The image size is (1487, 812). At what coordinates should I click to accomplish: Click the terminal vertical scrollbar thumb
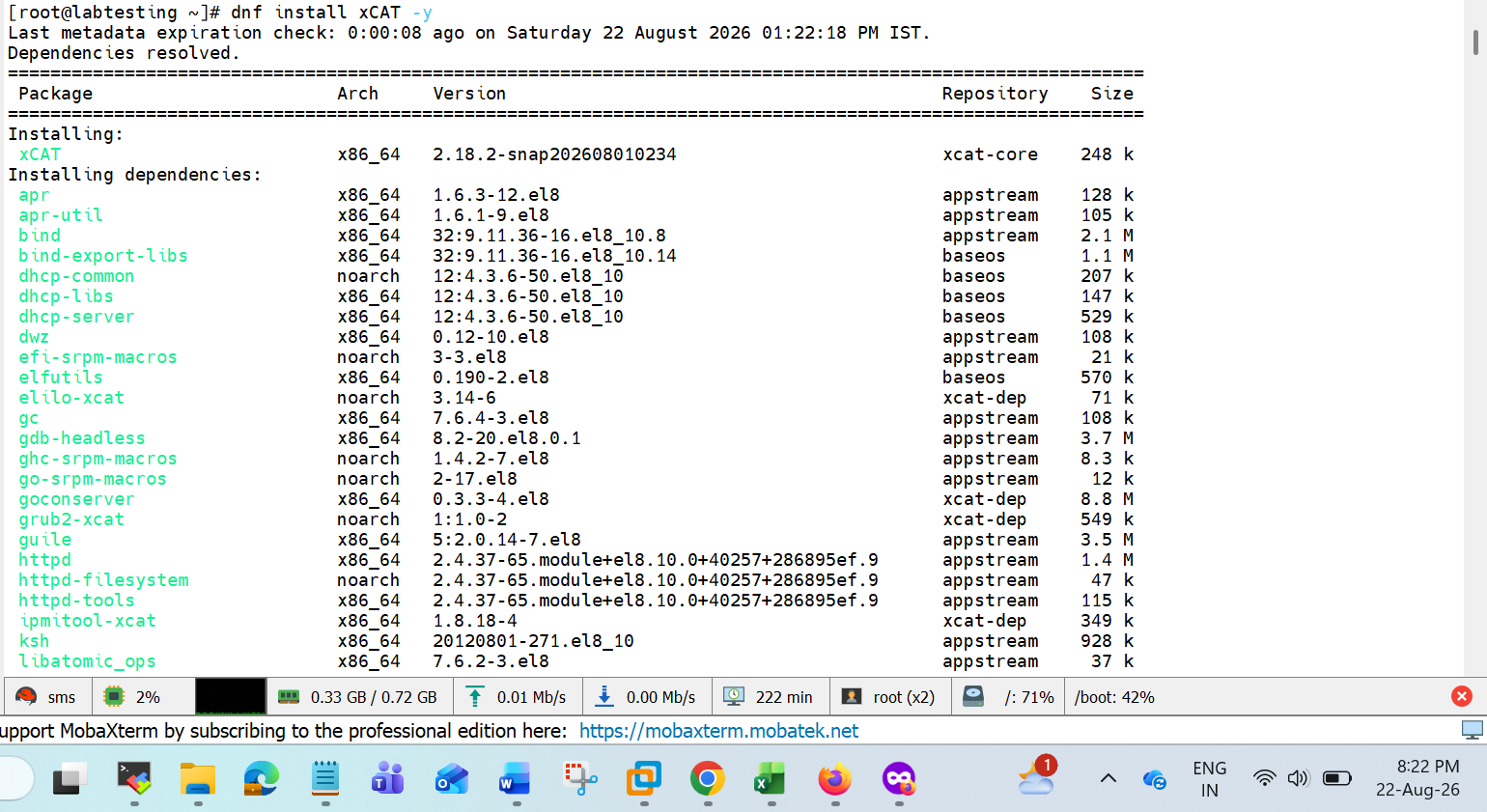(x=1475, y=42)
